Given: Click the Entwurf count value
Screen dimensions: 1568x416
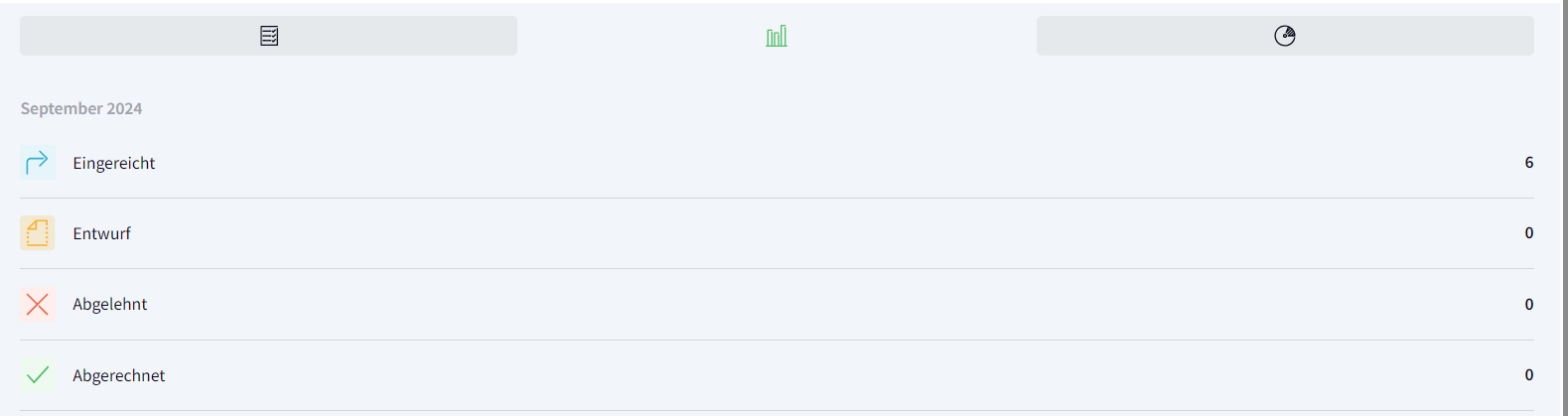Looking at the screenshot, I should pos(1529,233).
